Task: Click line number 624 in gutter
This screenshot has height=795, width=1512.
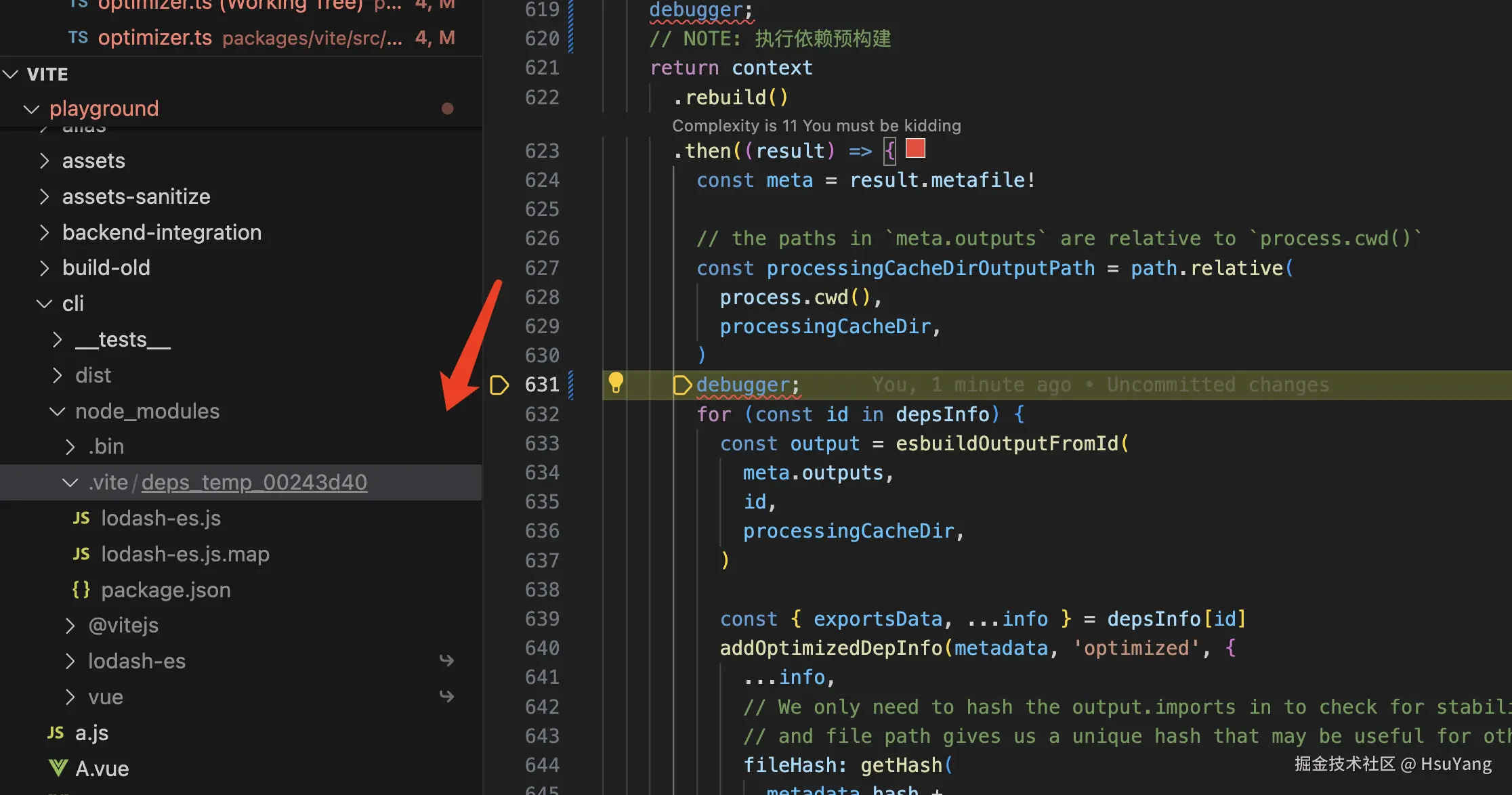Action: click(x=542, y=180)
